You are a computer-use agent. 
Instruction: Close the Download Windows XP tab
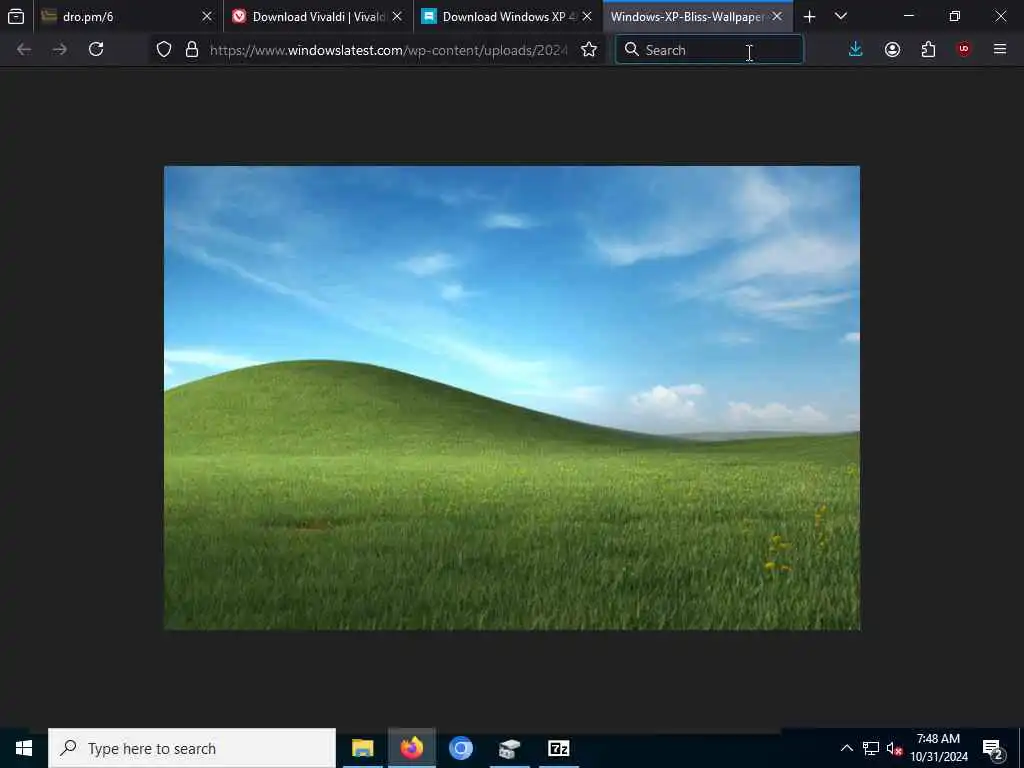pos(587,16)
